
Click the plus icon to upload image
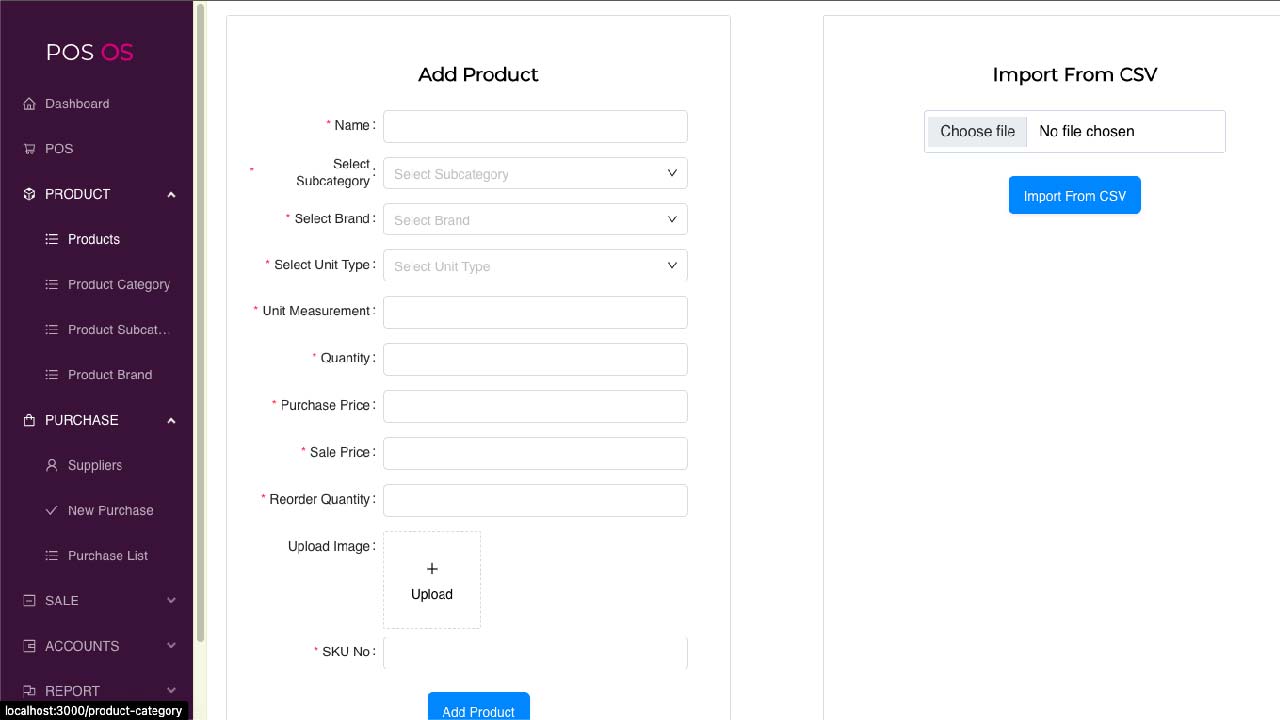click(x=432, y=569)
